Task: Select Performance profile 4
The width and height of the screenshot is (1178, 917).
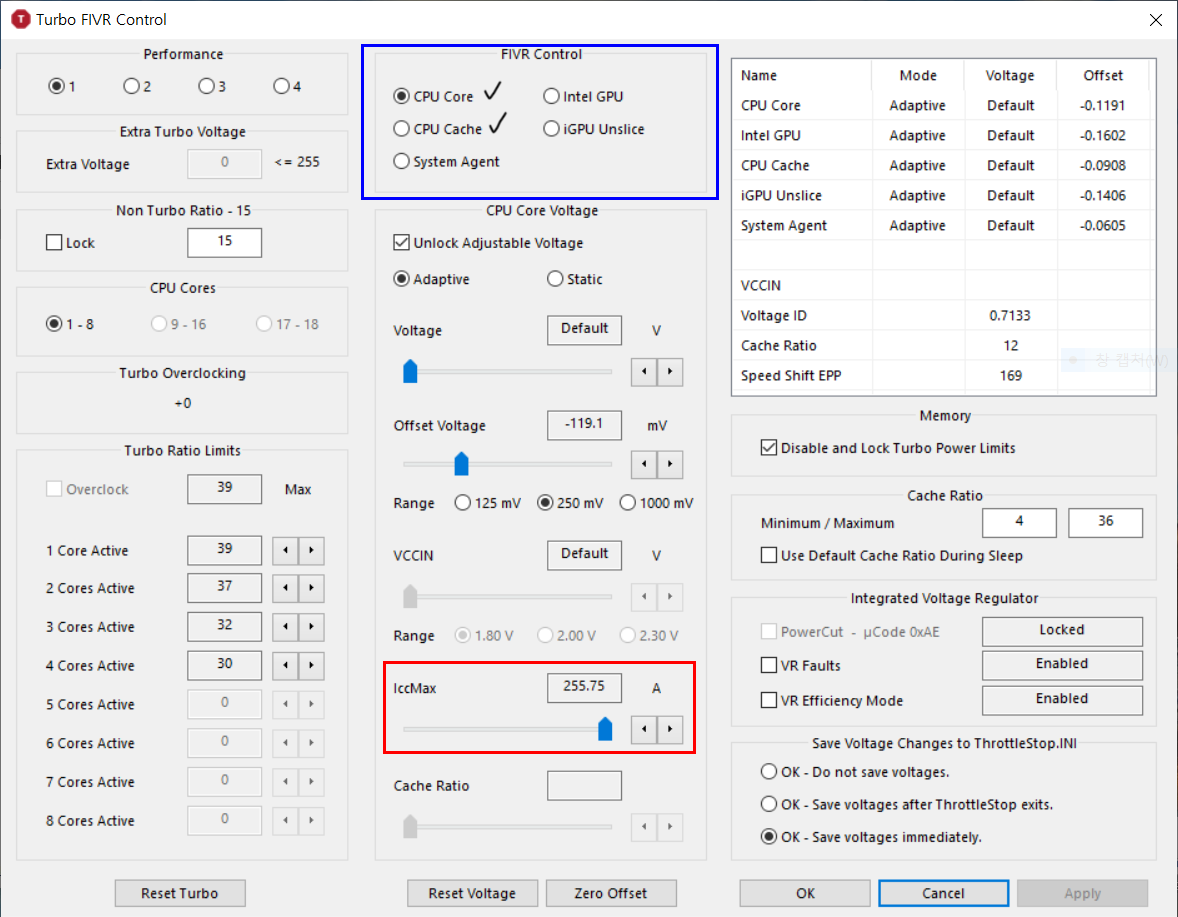Action: pos(288,86)
